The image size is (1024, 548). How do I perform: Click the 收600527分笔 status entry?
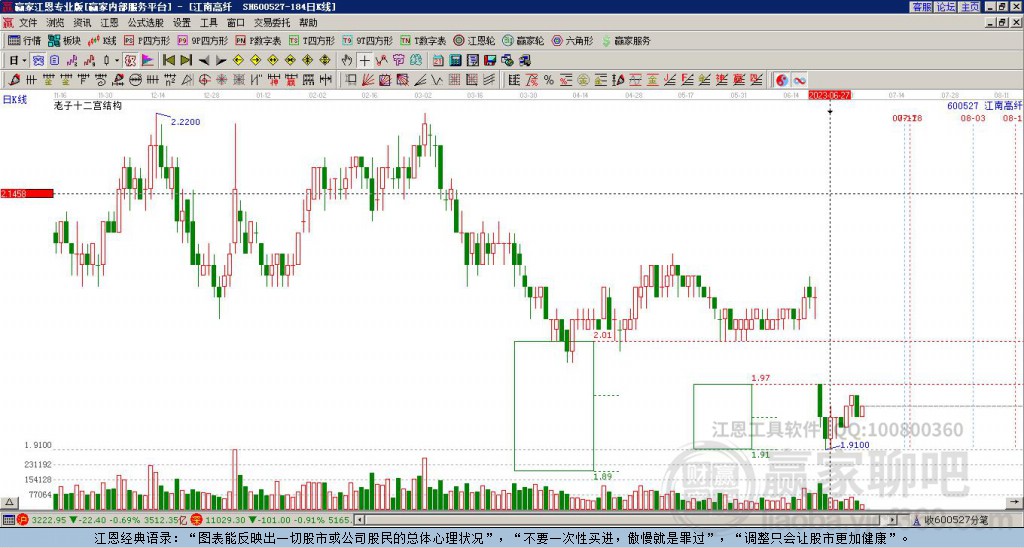pyautogui.click(x=951, y=520)
